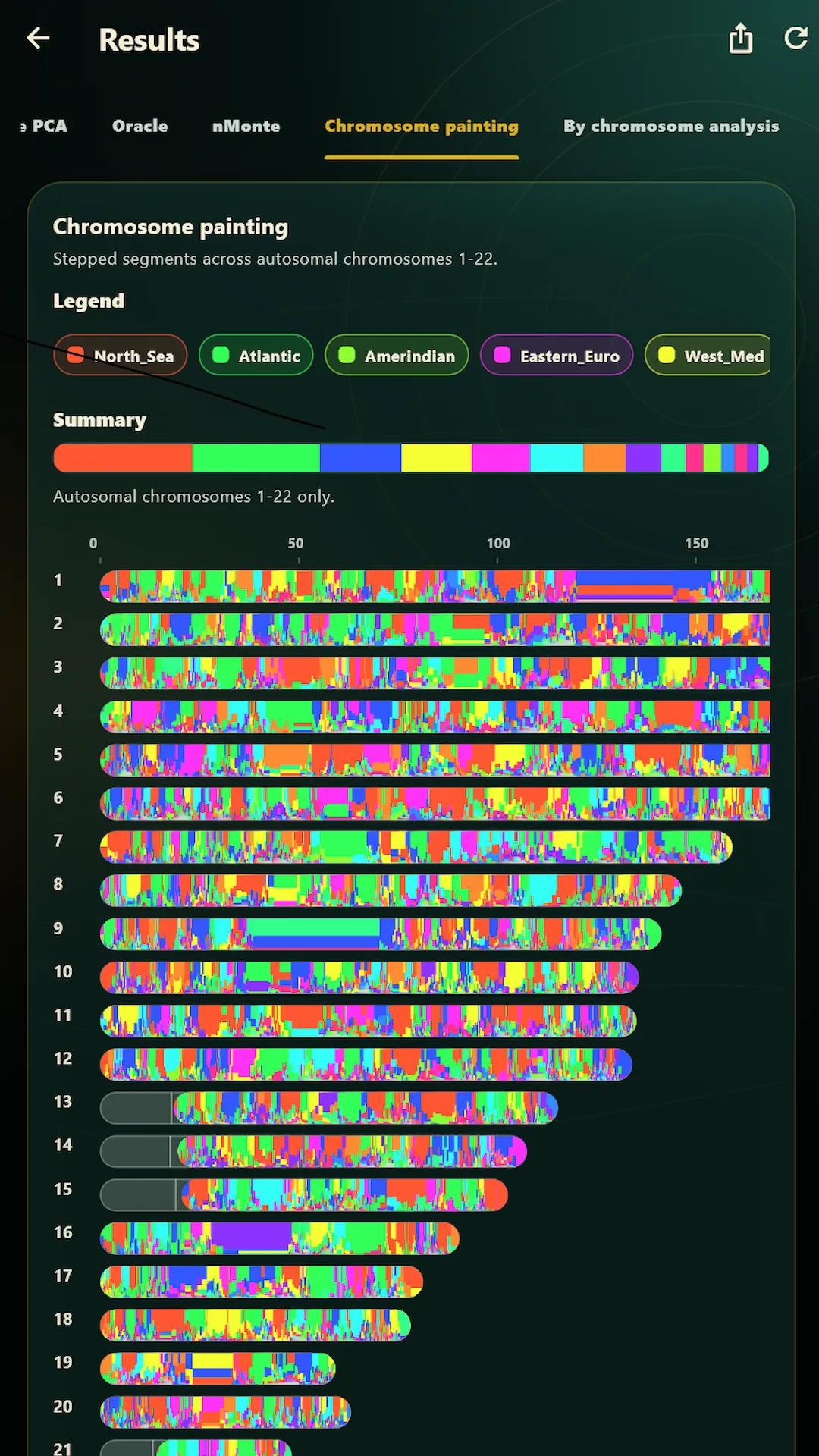This screenshot has height=1456, width=819.
Task: Tap the chromosome 16 painted bar
Action: 280,1238
